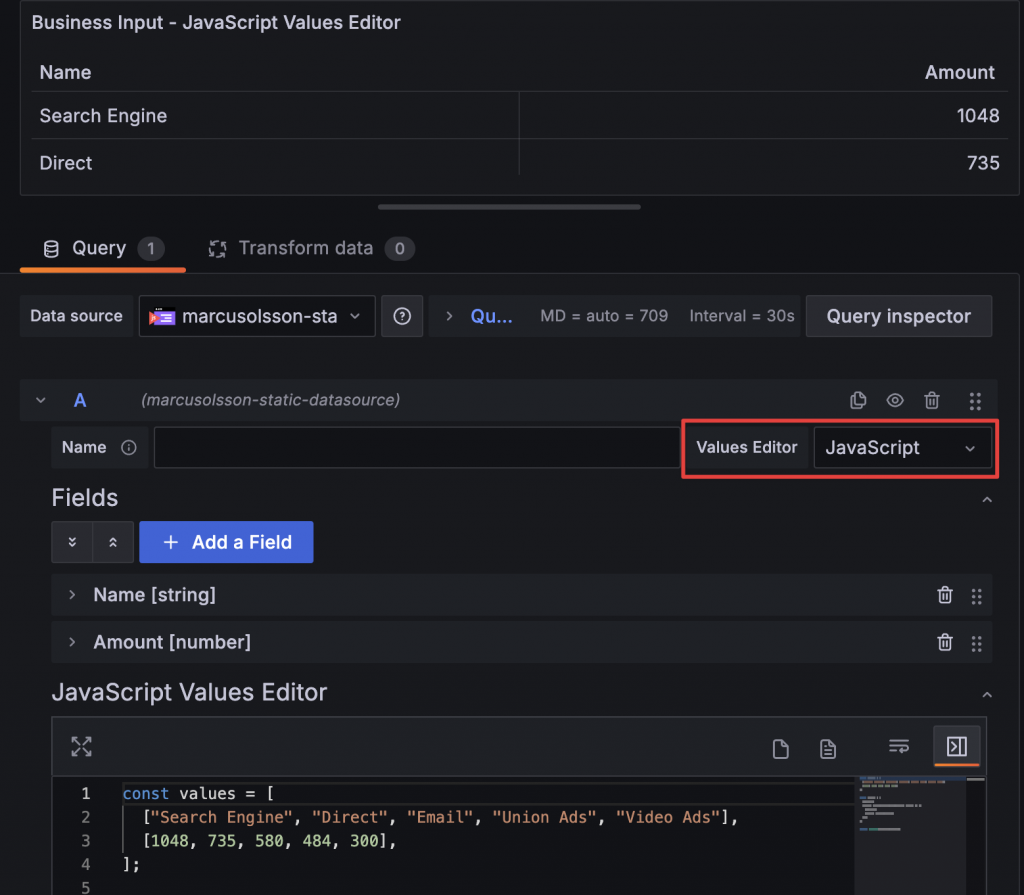Open Query inspector

(x=899, y=316)
